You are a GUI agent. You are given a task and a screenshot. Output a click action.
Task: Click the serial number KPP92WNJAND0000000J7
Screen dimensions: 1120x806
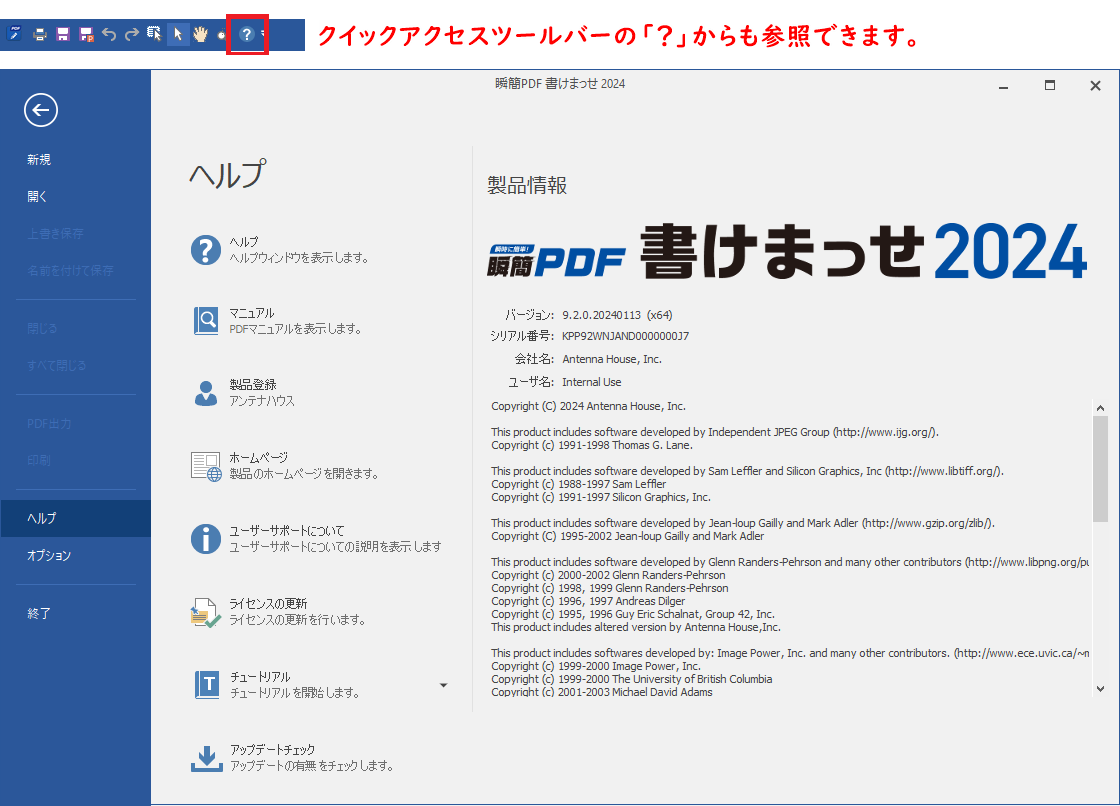tap(626, 336)
